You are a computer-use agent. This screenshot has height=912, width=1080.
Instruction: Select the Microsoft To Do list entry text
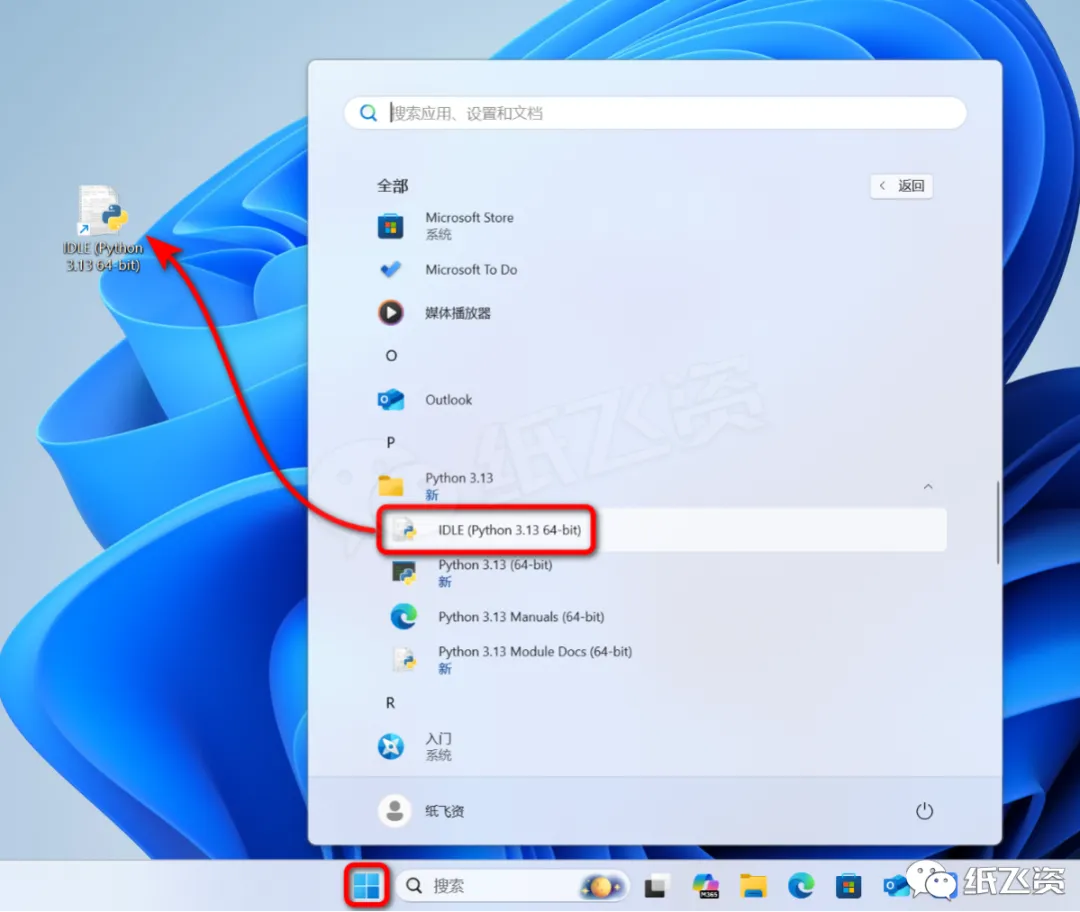coord(471,270)
